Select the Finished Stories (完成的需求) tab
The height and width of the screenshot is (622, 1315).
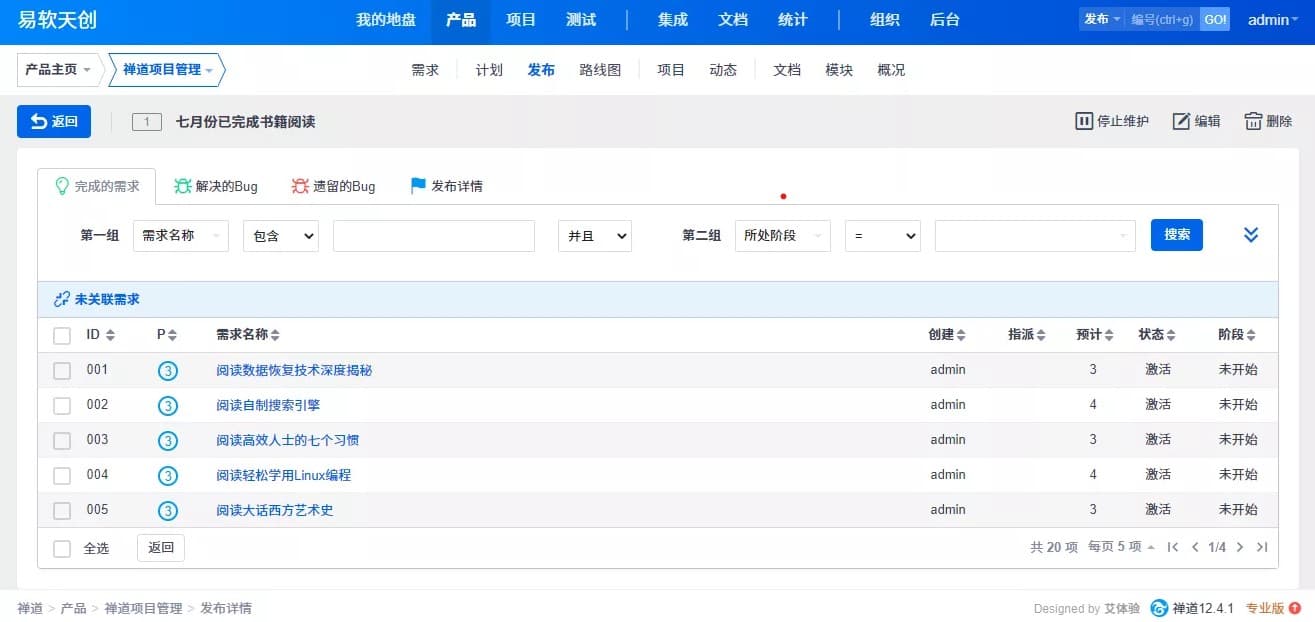96,186
